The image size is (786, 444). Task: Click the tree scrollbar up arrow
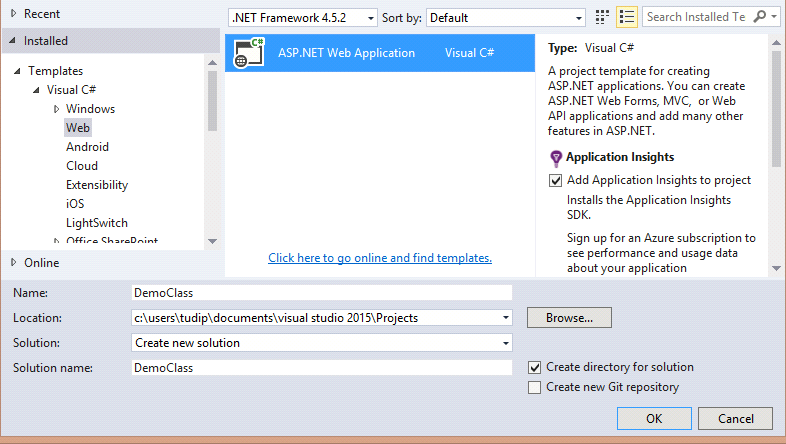tap(213, 63)
